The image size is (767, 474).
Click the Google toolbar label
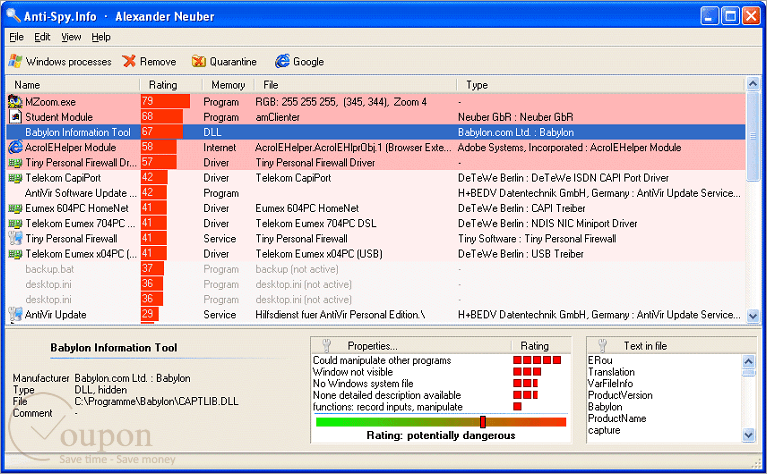coord(308,62)
